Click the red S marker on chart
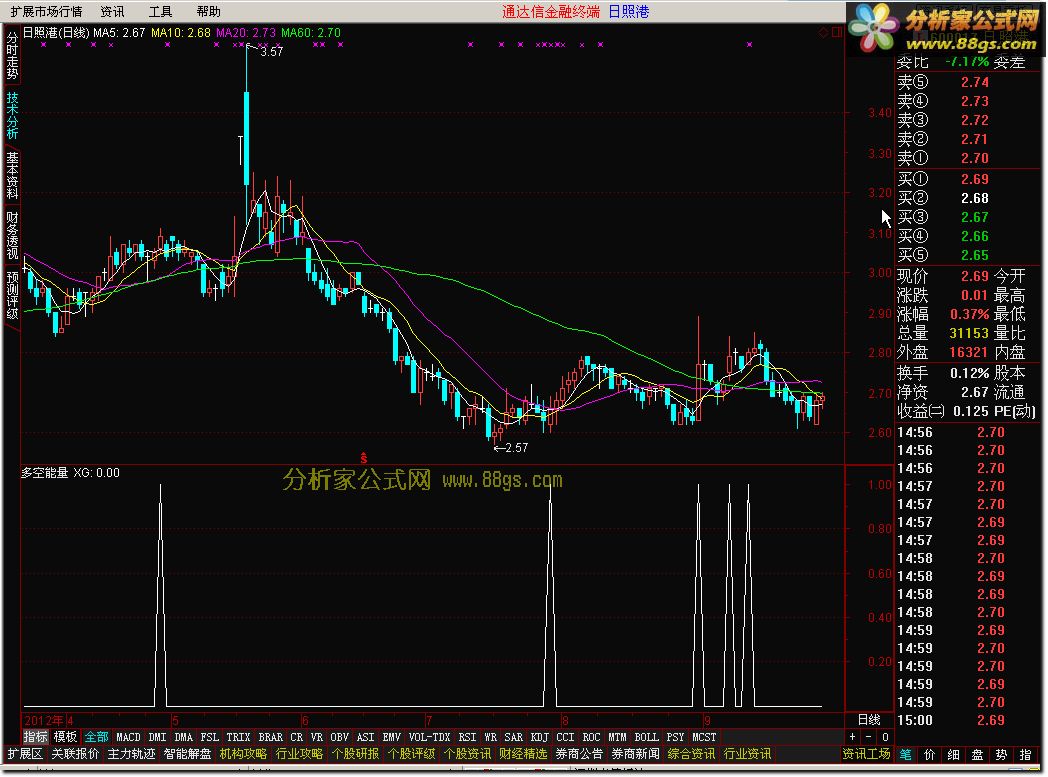Screen dimensions: 1048x777 tap(364, 458)
